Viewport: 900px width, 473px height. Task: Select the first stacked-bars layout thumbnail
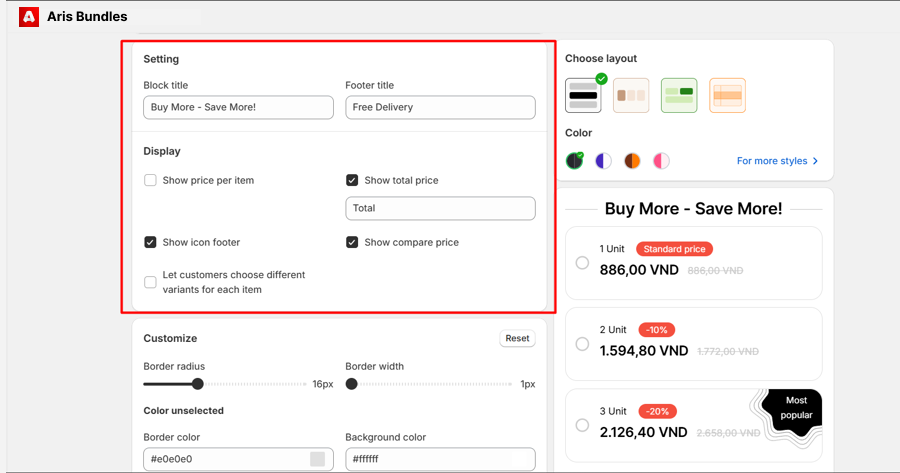[x=583, y=95]
